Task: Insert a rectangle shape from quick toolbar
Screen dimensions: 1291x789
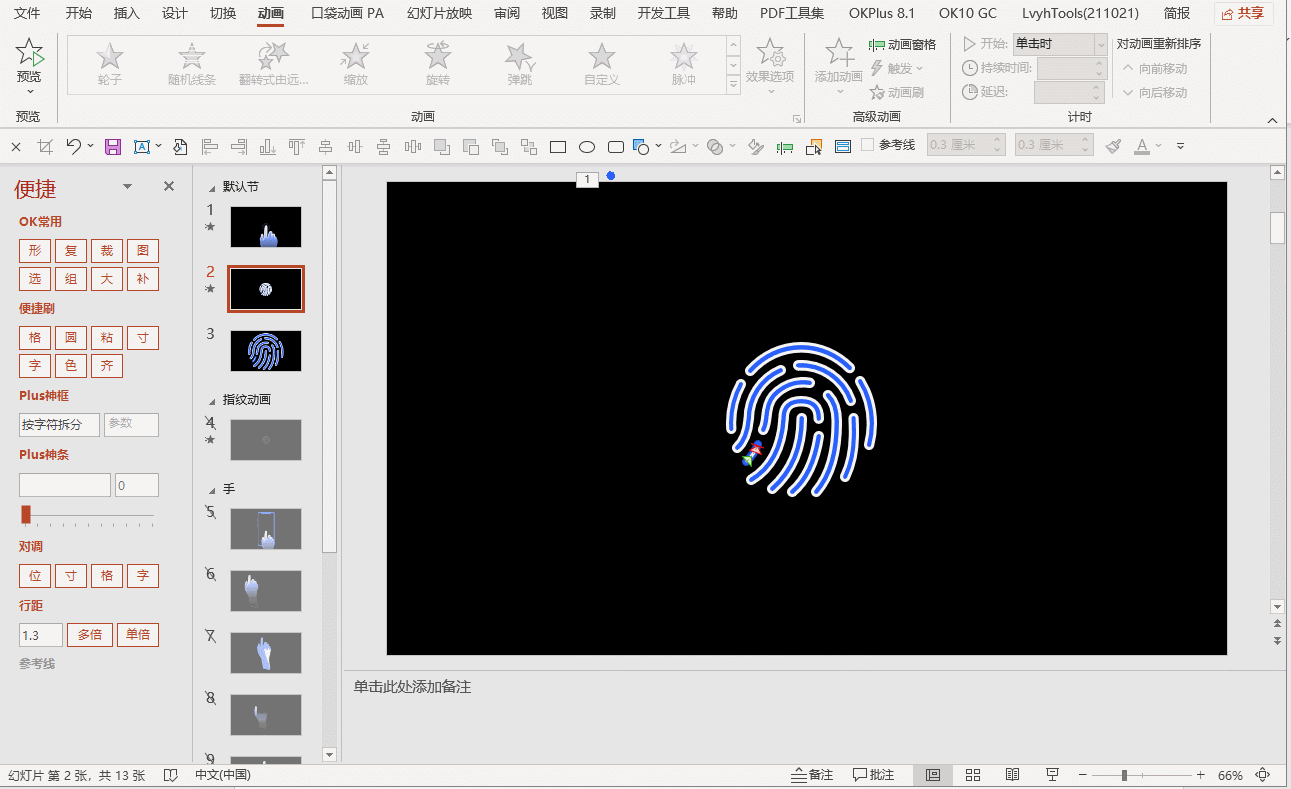Action: [558, 147]
